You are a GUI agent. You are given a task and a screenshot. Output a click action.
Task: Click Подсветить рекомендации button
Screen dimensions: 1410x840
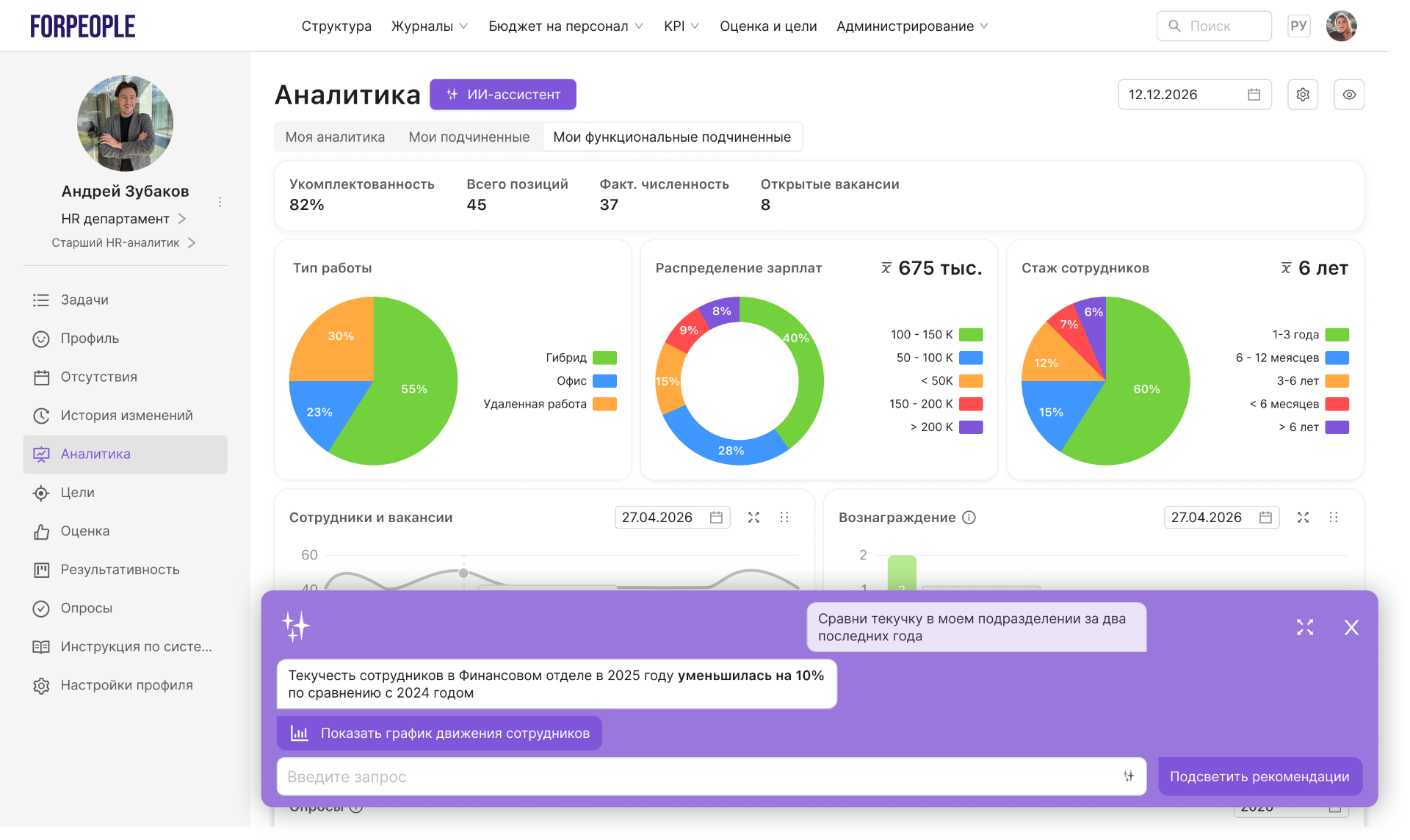point(1259,776)
